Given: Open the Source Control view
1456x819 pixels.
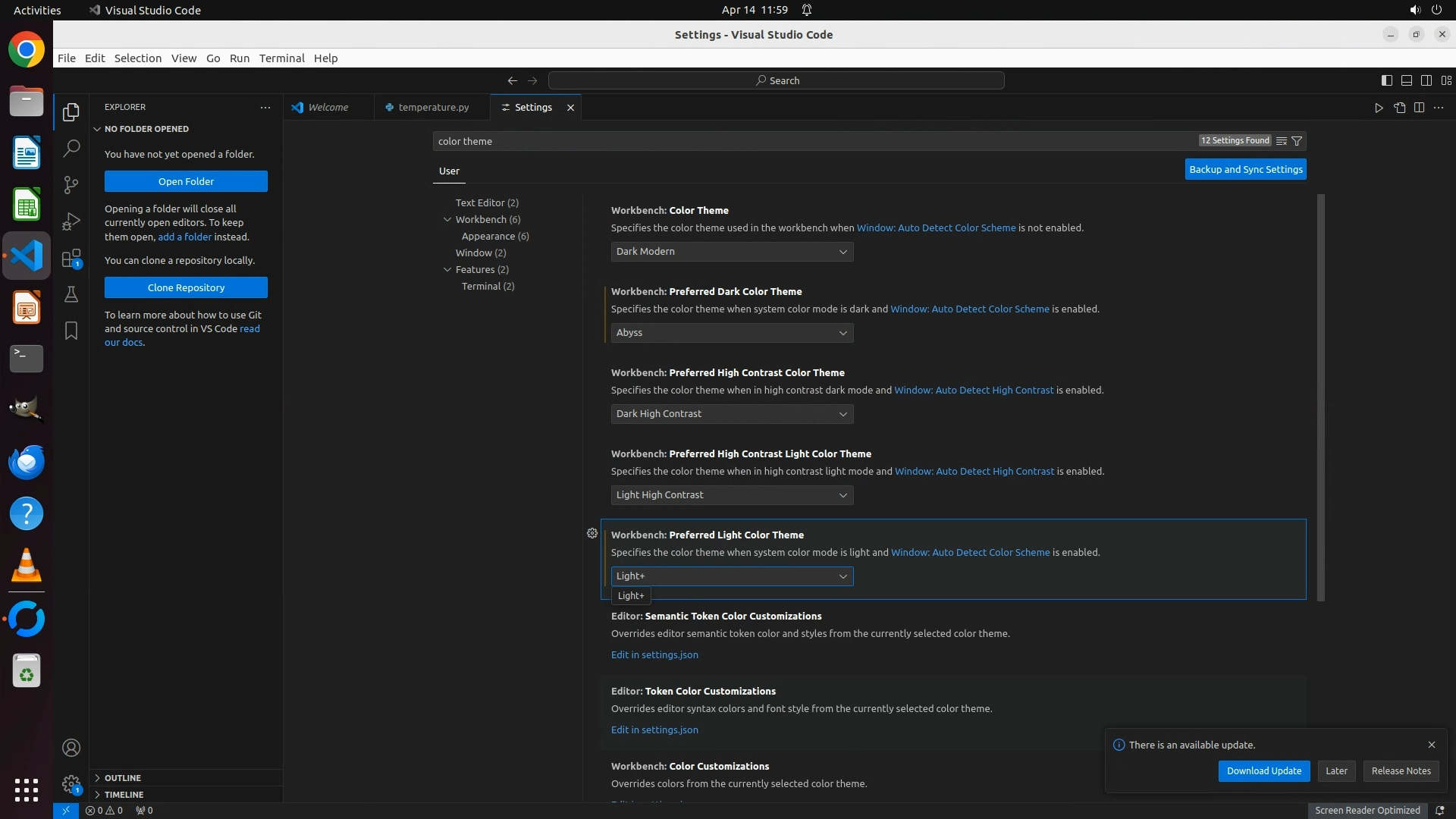Looking at the screenshot, I should 71,184.
